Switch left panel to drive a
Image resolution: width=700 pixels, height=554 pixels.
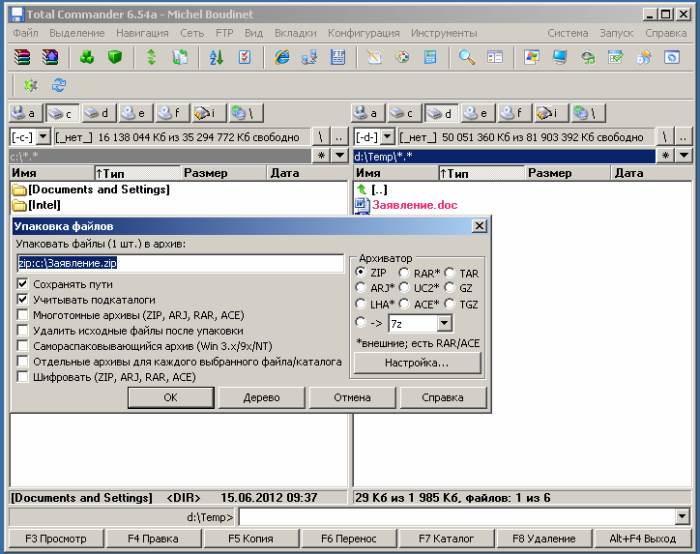(25, 113)
